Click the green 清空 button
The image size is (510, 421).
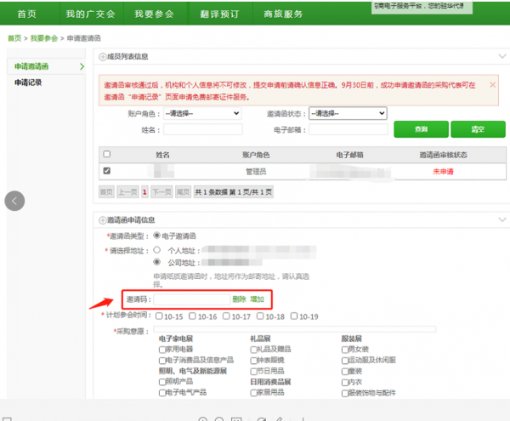click(x=478, y=129)
